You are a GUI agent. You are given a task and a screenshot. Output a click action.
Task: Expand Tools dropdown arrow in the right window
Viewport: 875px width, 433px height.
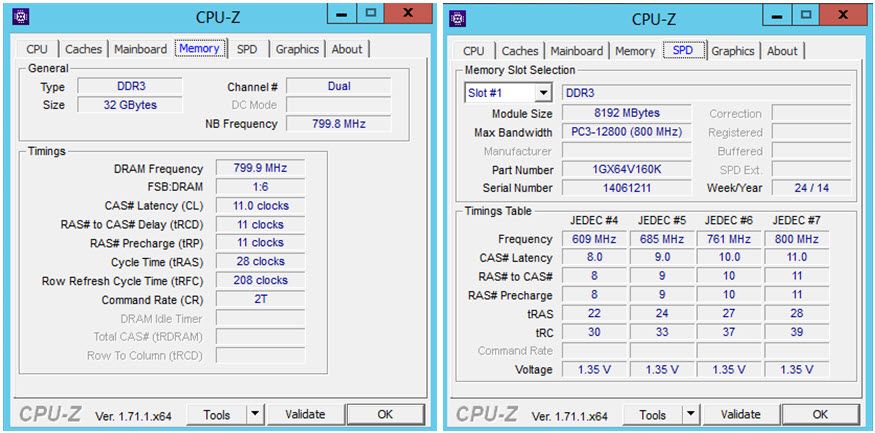point(691,415)
